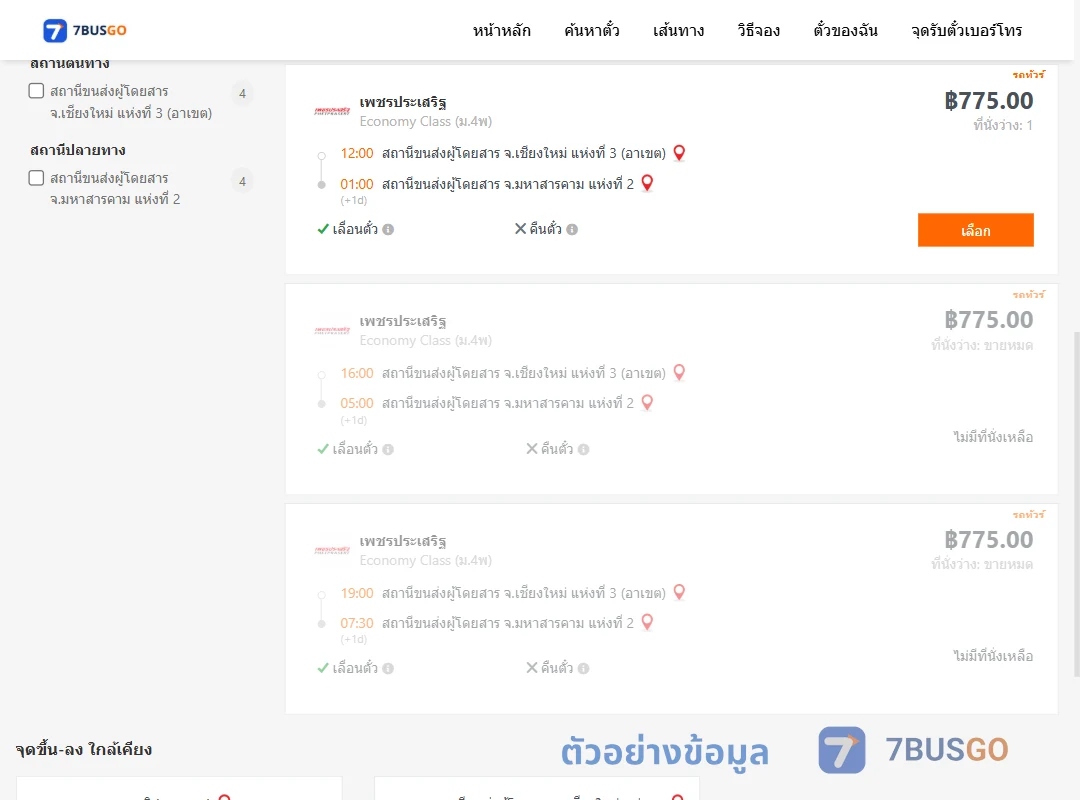Show เลื่อนตั๋ว info icon on 16:00 trip
1080x800 pixels.
[x=388, y=449]
